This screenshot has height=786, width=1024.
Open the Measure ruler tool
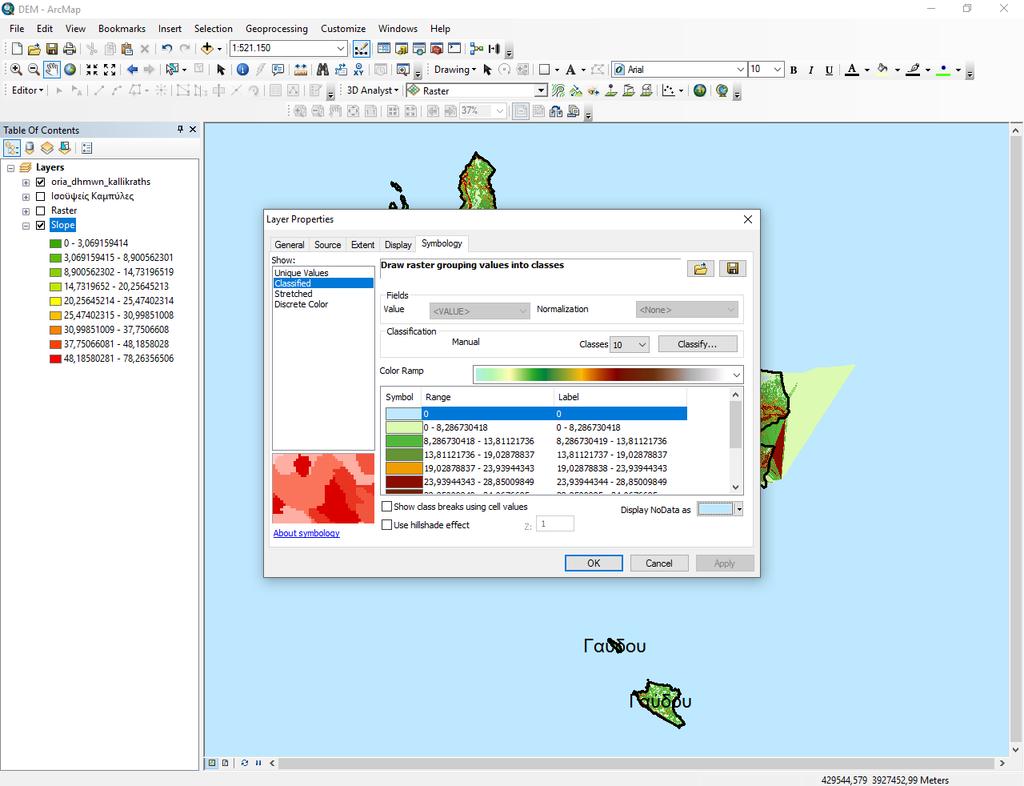(x=300, y=69)
